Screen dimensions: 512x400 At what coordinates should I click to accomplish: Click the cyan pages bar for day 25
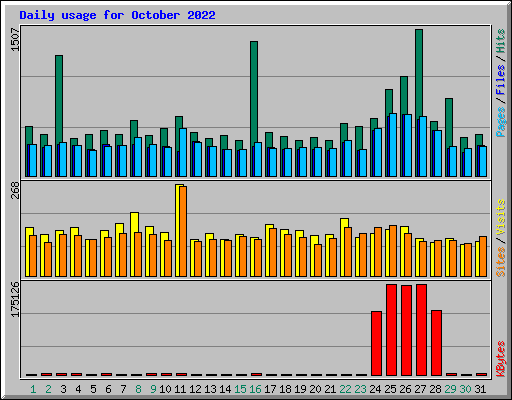tap(393, 145)
